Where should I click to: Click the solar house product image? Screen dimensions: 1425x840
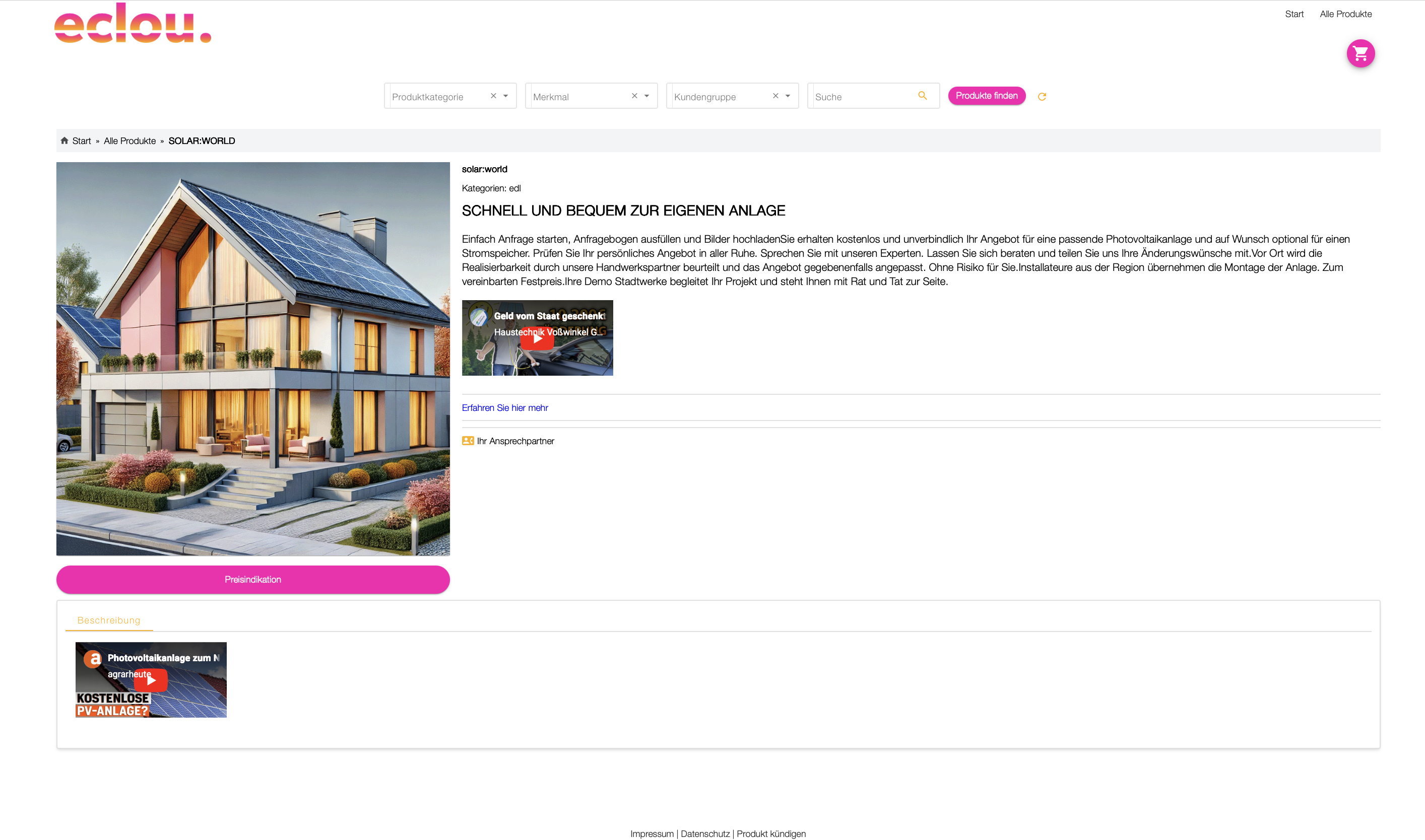252,359
